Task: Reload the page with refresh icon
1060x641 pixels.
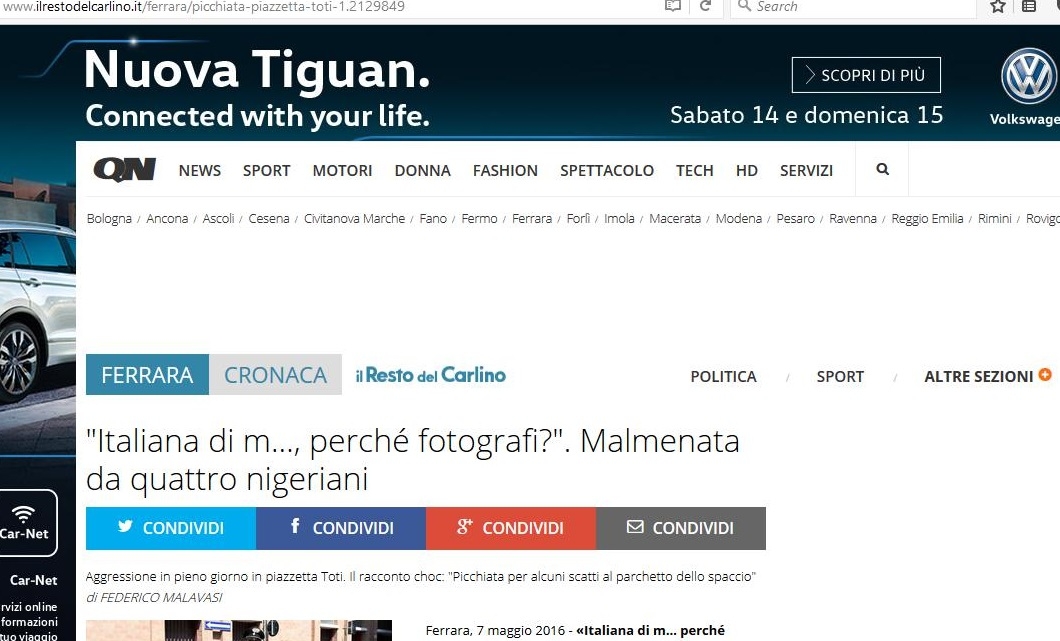Action: (x=705, y=6)
